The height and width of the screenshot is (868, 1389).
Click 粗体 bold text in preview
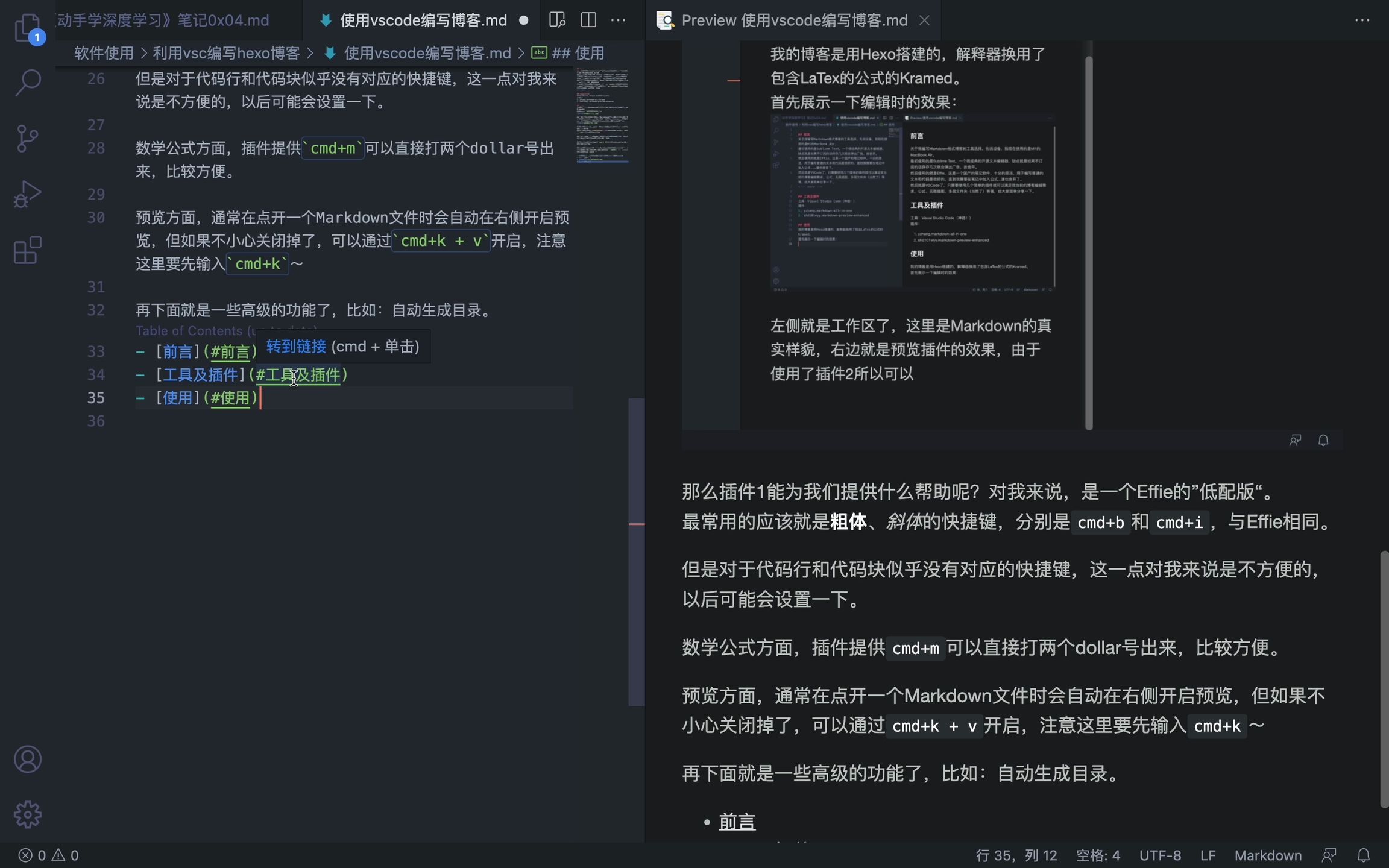tap(848, 522)
